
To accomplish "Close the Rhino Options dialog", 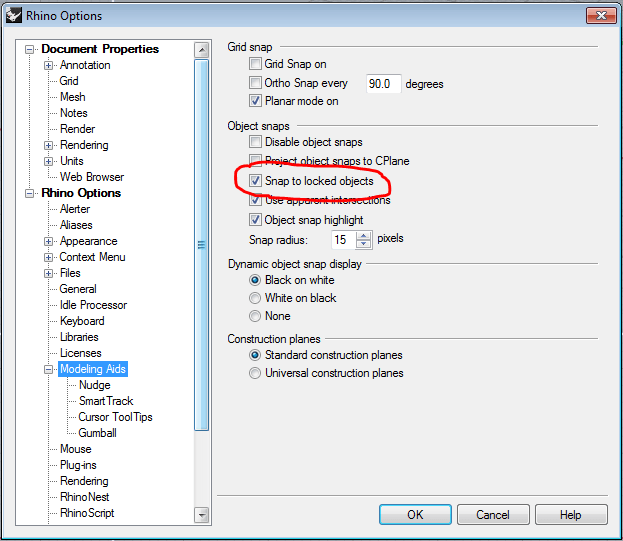I will coord(601,15).
